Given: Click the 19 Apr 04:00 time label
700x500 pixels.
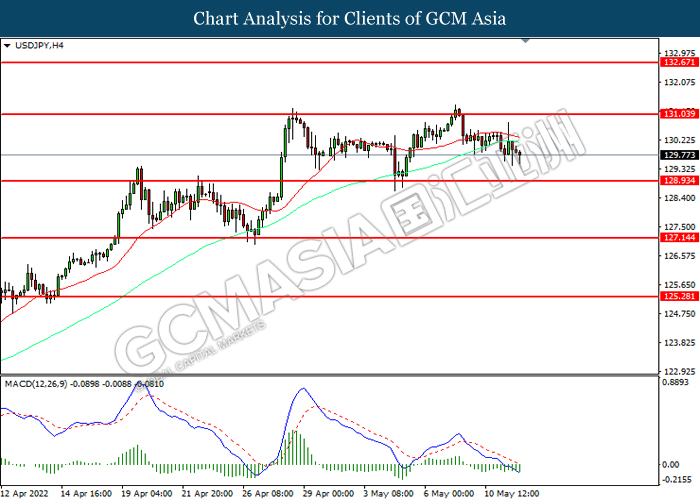Looking at the screenshot, I should tap(147, 494).
